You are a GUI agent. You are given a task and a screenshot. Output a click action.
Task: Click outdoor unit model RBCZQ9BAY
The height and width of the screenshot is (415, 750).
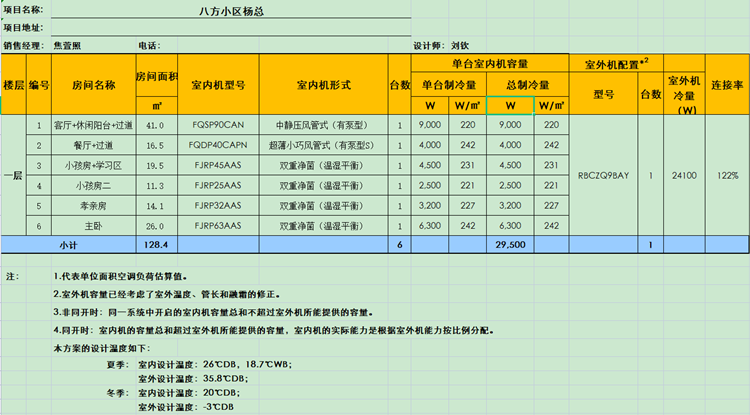[x=603, y=175]
